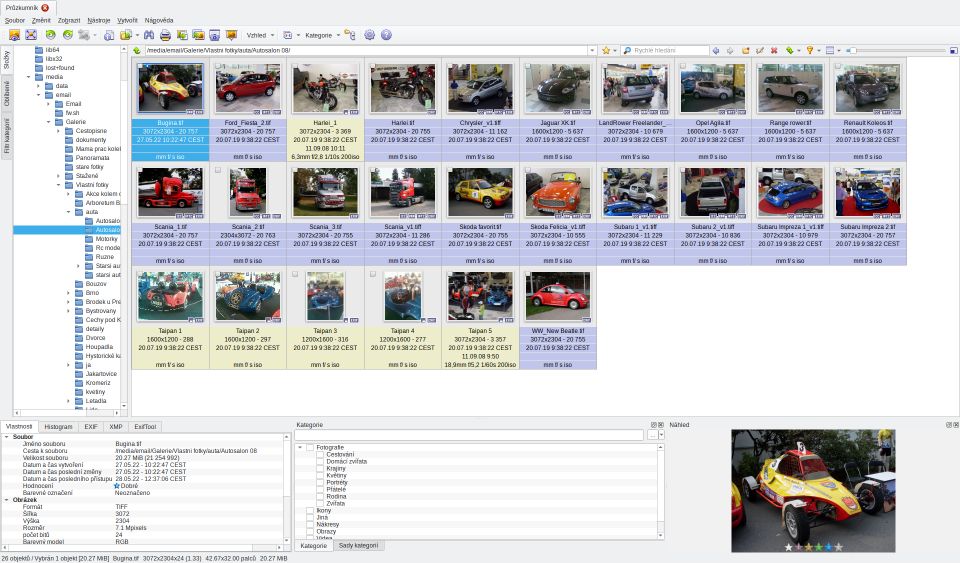This screenshot has width=960, height=563.
Task: Click the printer icon in the toolbar
Action: point(165,35)
